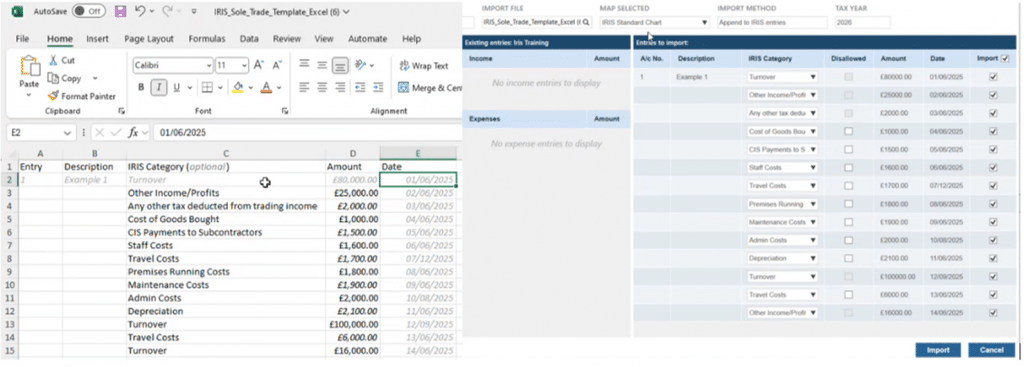Click the Merge & Center button
The height and width of the screenshot is (367, 1024).
click(x=430, y=88)
